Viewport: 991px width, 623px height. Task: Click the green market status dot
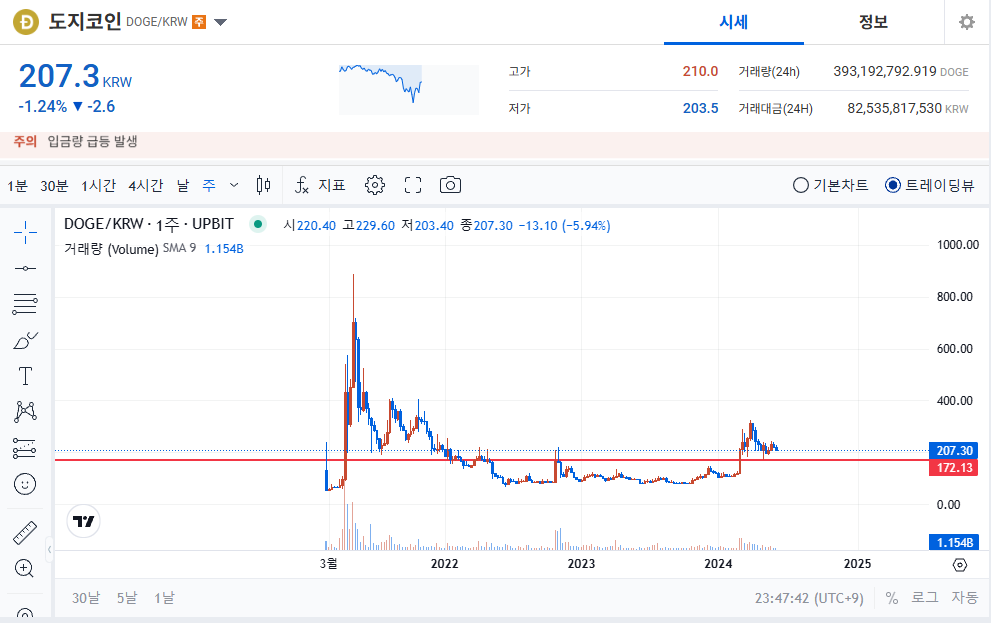[258, 224]
